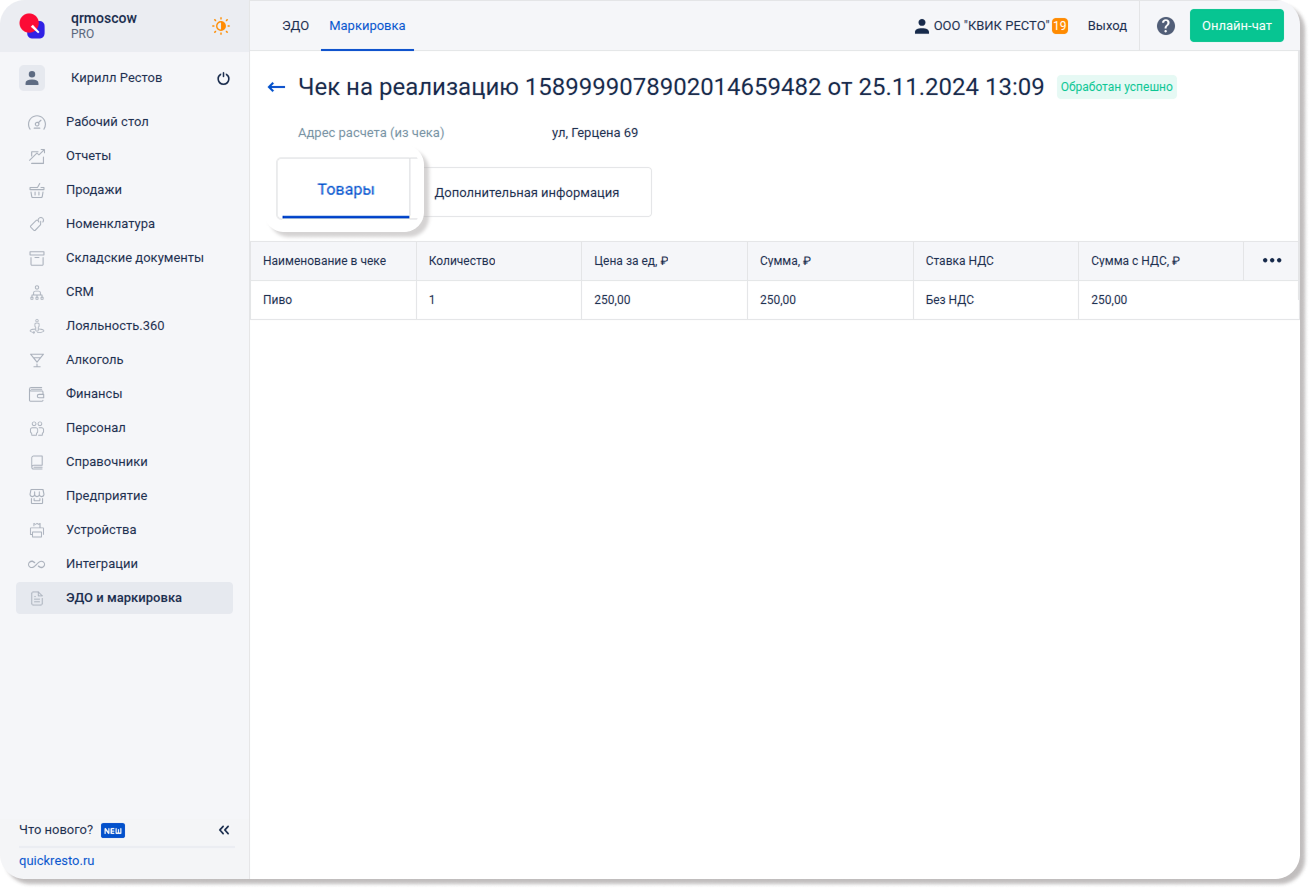Click the back arrow next to receipt title
The image size is (1309, 888).
coord(277,87)
